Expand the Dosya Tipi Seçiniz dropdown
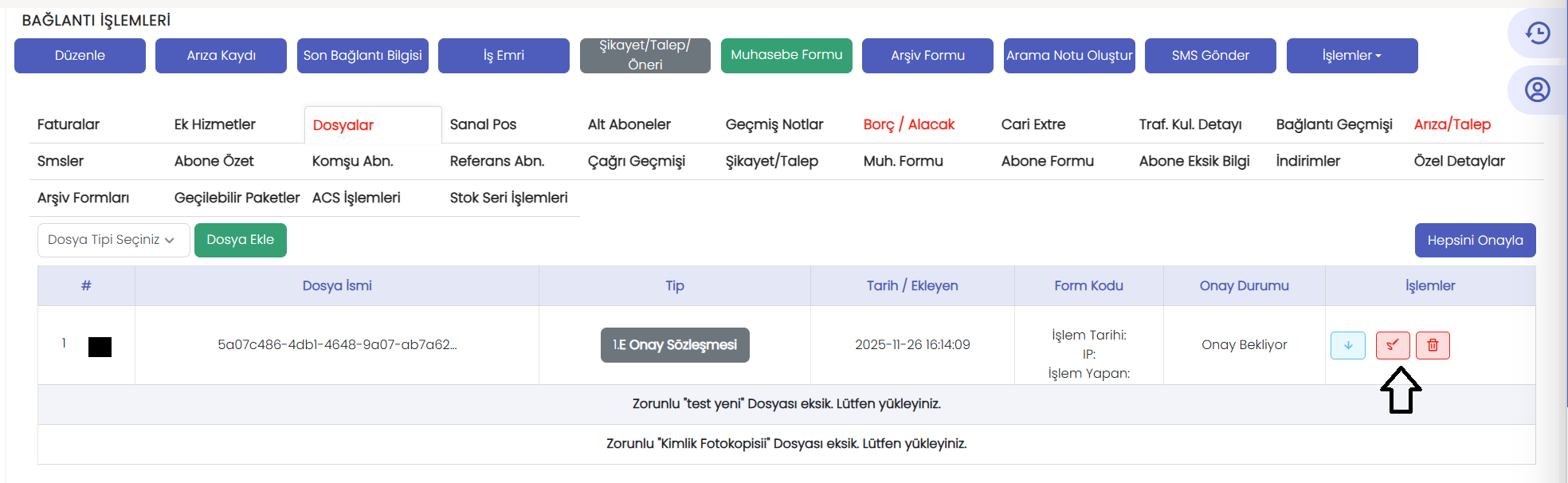 (x=113, y=240)
